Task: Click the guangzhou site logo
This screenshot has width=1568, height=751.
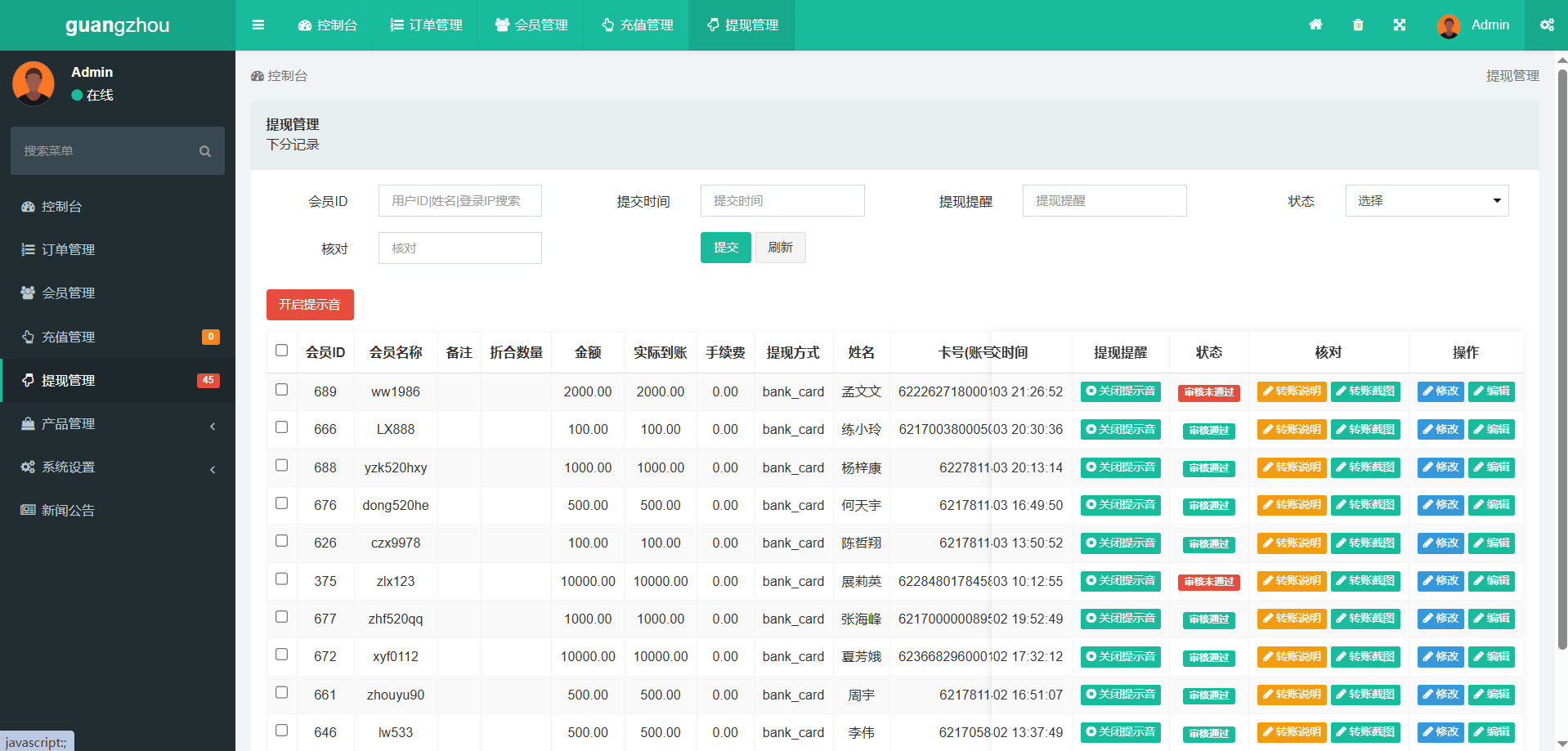Action: (118, 25)
